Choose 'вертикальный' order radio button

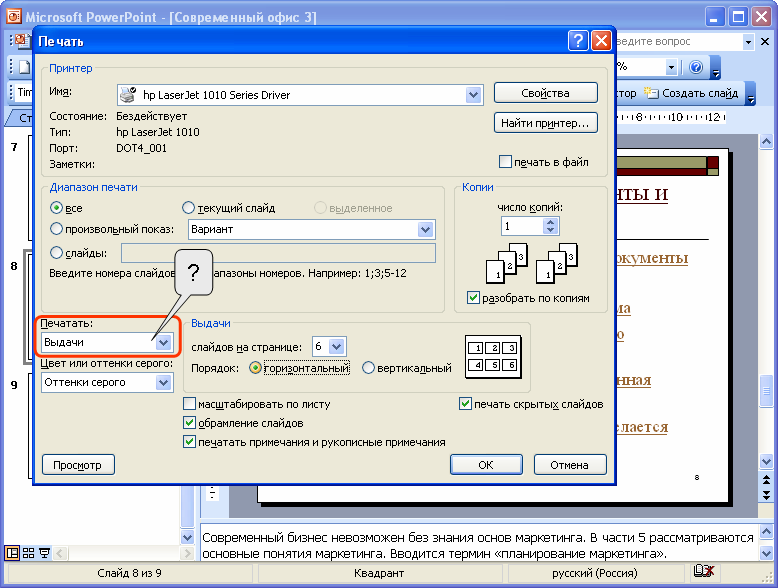(x=368, y=368)
